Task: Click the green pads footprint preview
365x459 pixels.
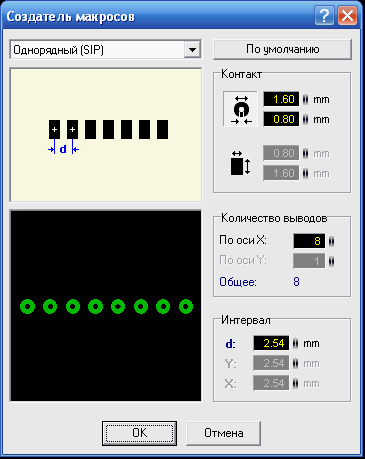Action: [106, 306]
